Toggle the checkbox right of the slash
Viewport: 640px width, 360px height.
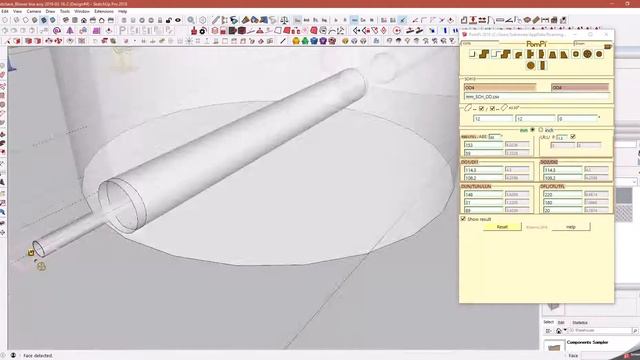coord(492,109)
